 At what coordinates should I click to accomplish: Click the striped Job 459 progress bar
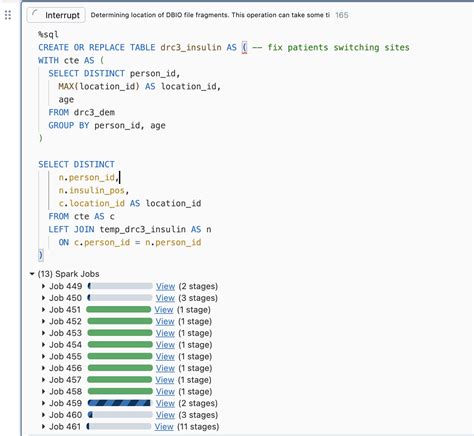pos(119,403)
